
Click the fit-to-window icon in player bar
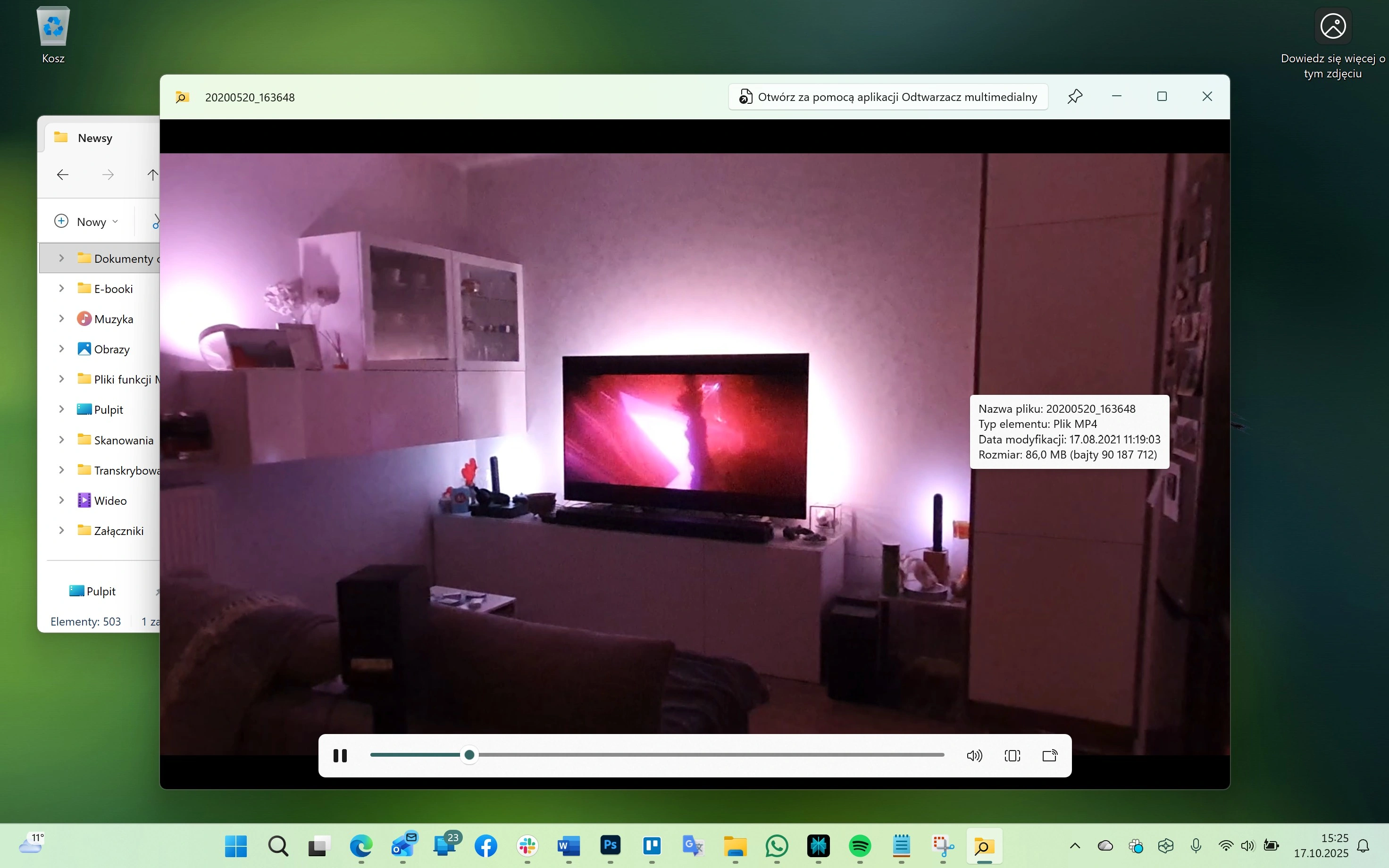point(1012,755)
